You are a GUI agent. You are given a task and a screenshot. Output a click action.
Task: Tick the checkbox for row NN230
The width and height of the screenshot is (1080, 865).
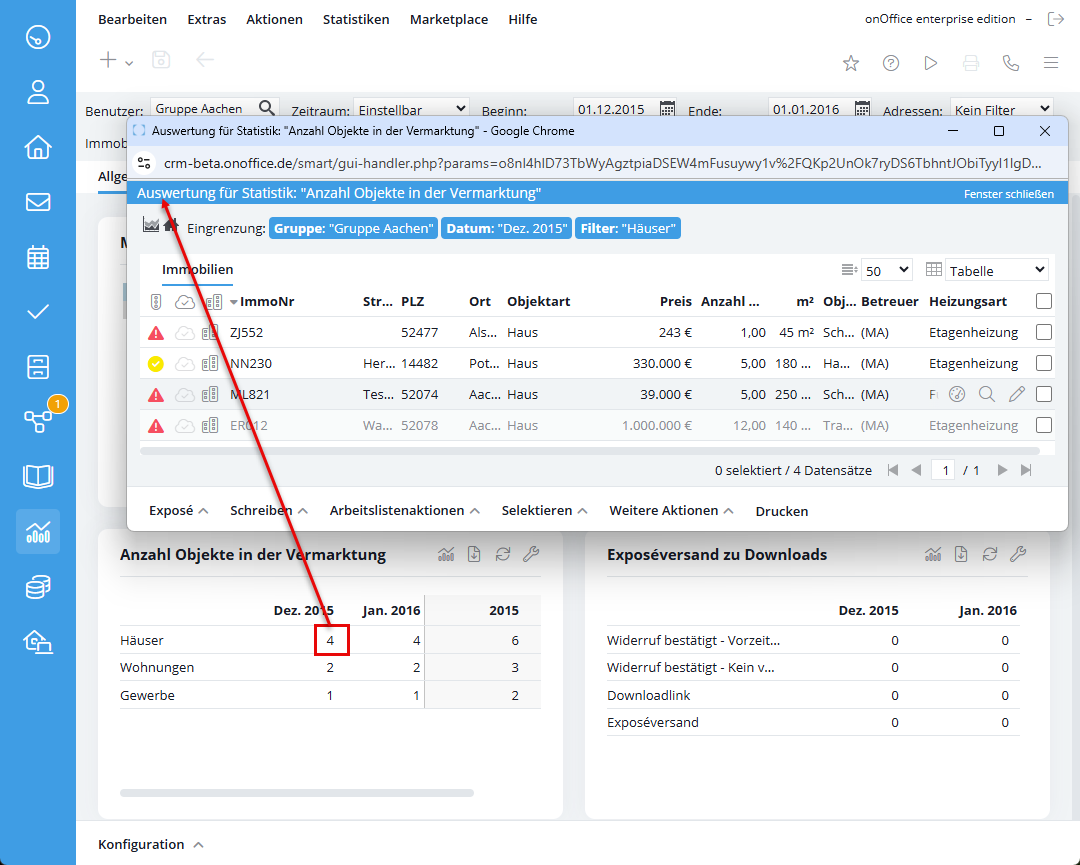(x=1044, y=363)
